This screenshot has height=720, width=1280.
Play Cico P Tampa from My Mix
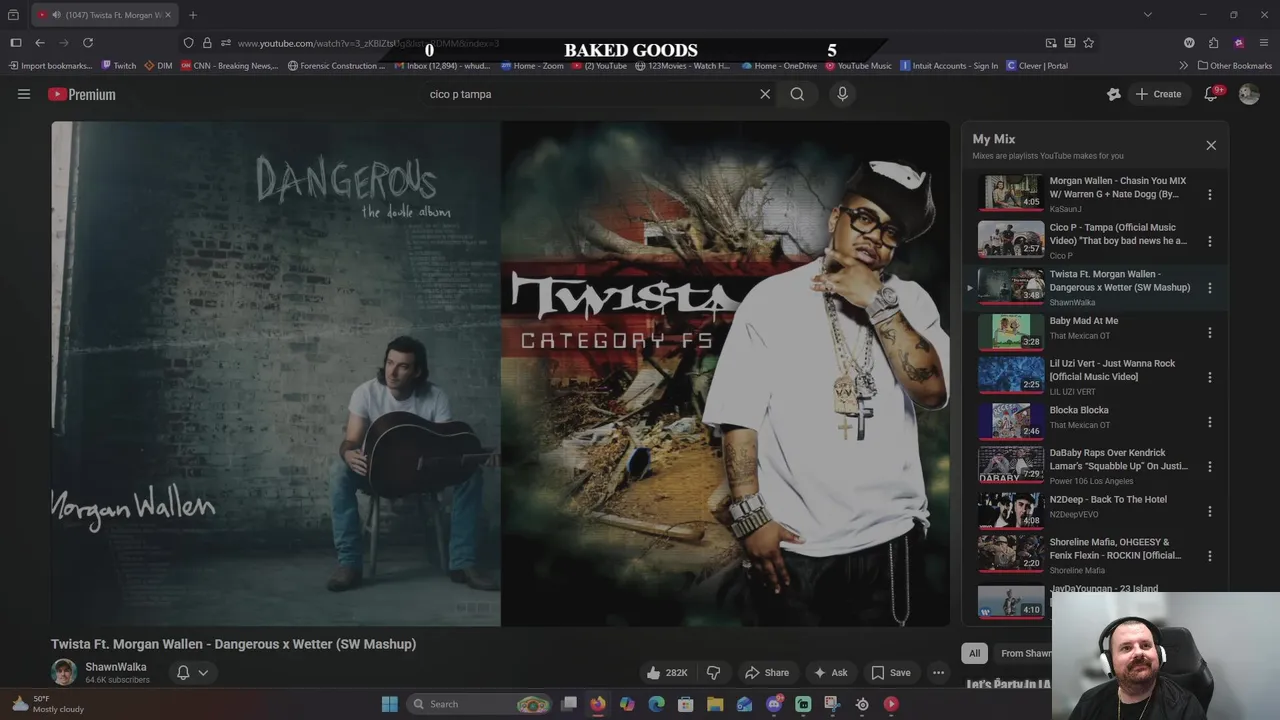(x=1010, y=240)
